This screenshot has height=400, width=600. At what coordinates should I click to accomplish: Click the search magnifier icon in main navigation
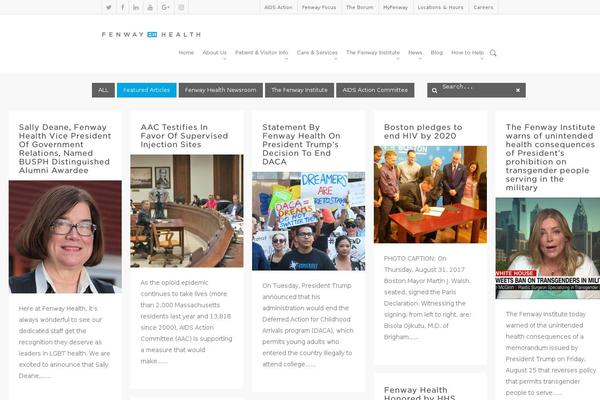493,53
